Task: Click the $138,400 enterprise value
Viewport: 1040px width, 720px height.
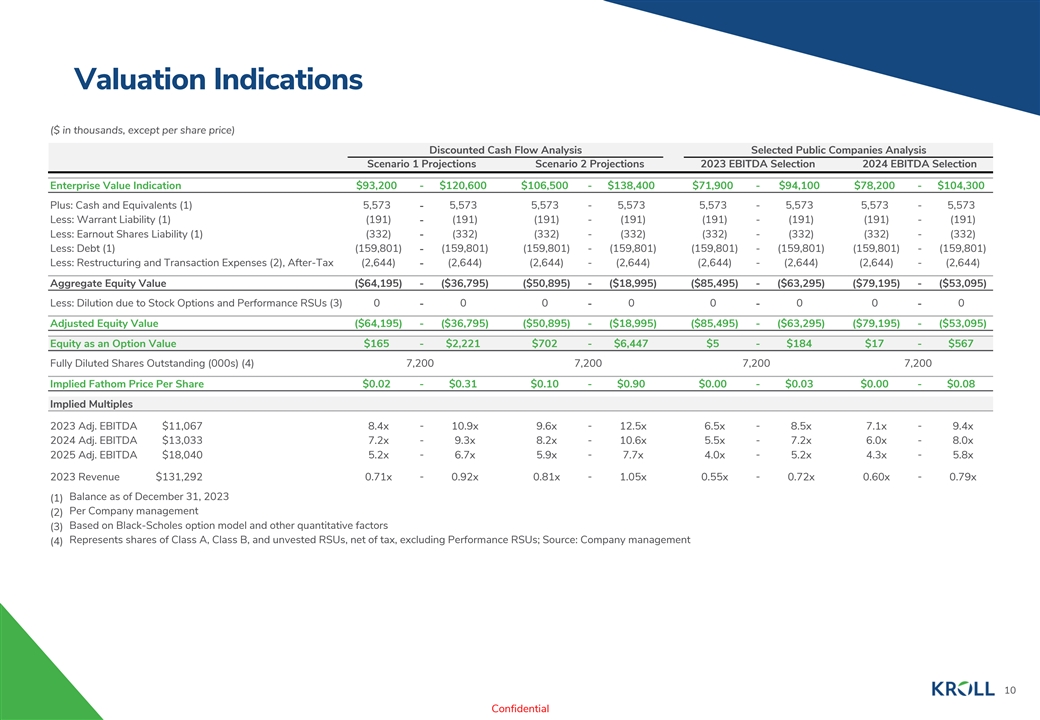Action: [x=631, y=186]
